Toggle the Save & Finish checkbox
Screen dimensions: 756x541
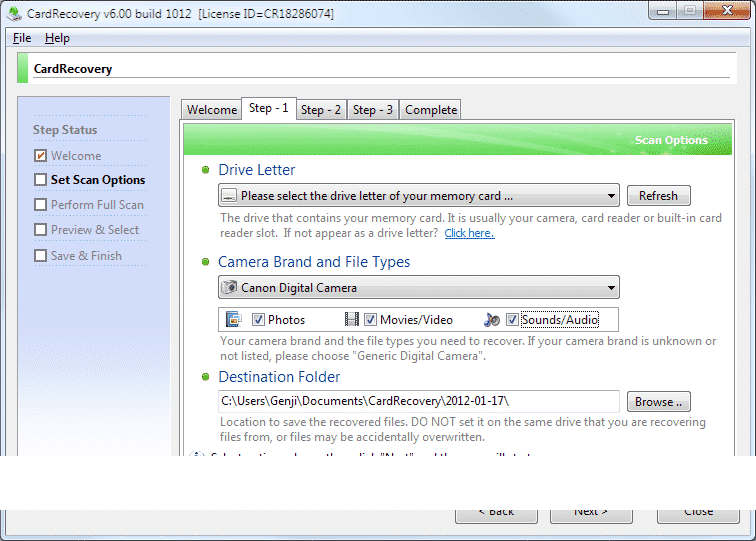point(40,255)
